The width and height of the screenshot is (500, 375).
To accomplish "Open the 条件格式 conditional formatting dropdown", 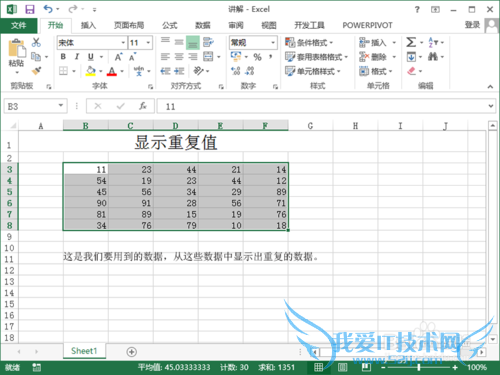I will pos(309,43).
